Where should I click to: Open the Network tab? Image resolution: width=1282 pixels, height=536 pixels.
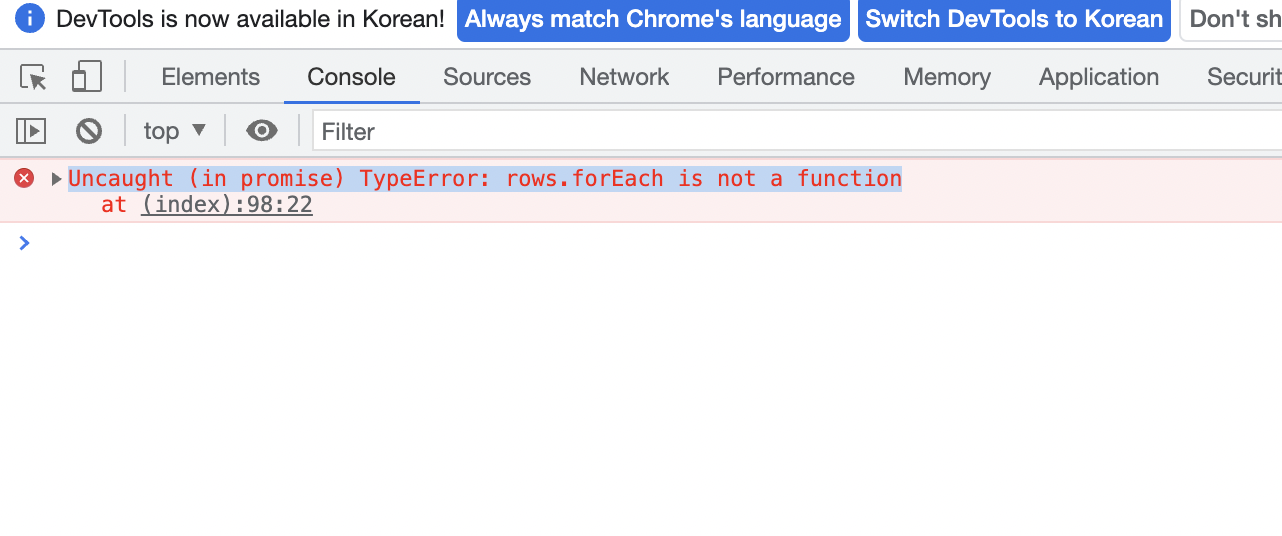[625, 77]
